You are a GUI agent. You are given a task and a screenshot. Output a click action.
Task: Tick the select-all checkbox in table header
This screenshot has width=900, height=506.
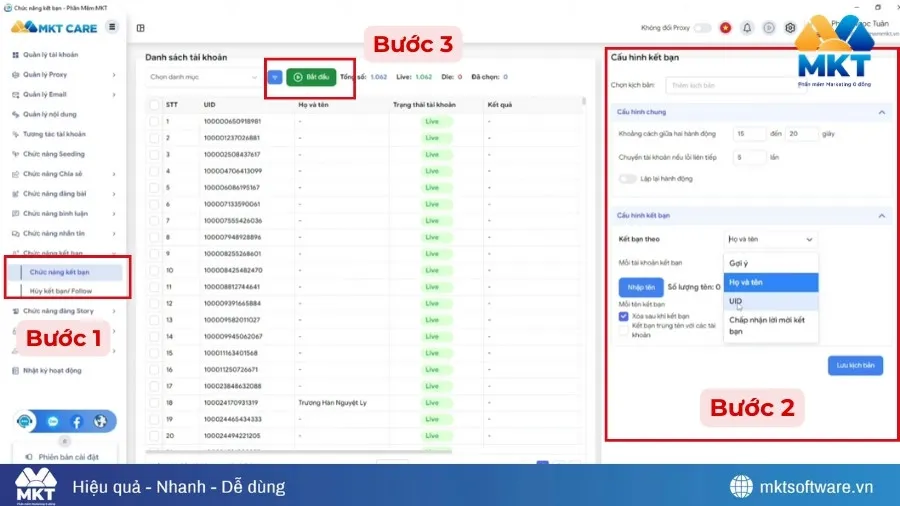point(154,105)
